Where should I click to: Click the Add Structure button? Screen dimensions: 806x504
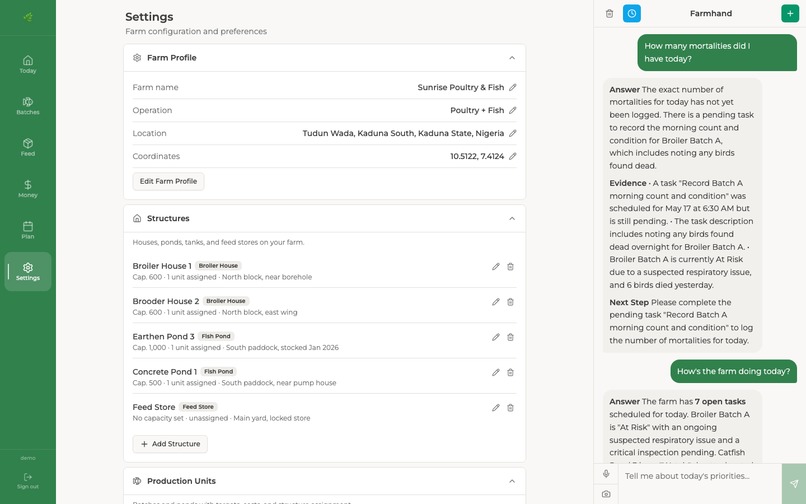(x=170, y=444)
